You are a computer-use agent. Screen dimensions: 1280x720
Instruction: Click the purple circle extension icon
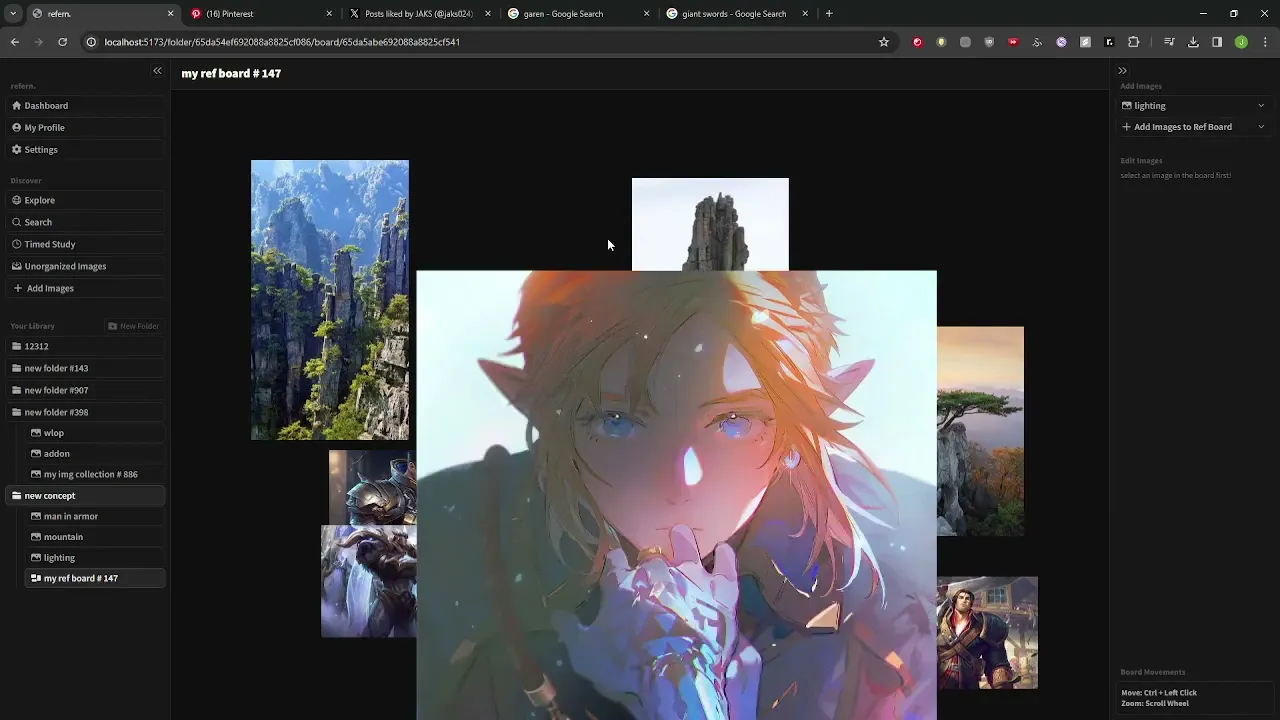(x=1061, y=42)
